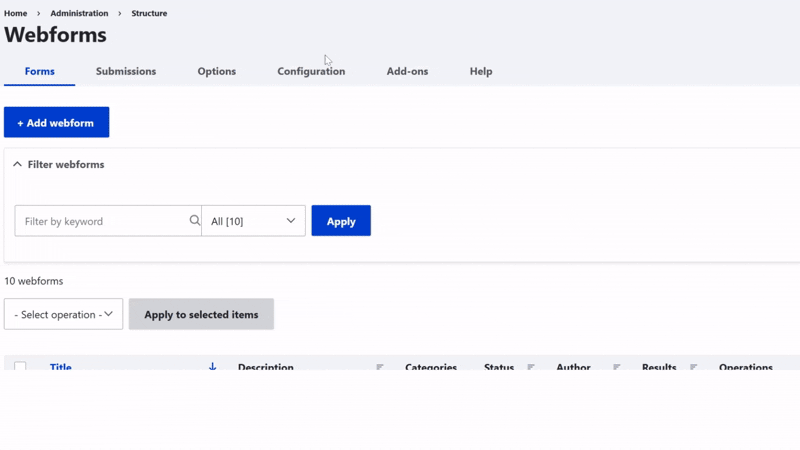Click Apply to selected items button
This screenshot has width=800, height=450.
point(202,314)
